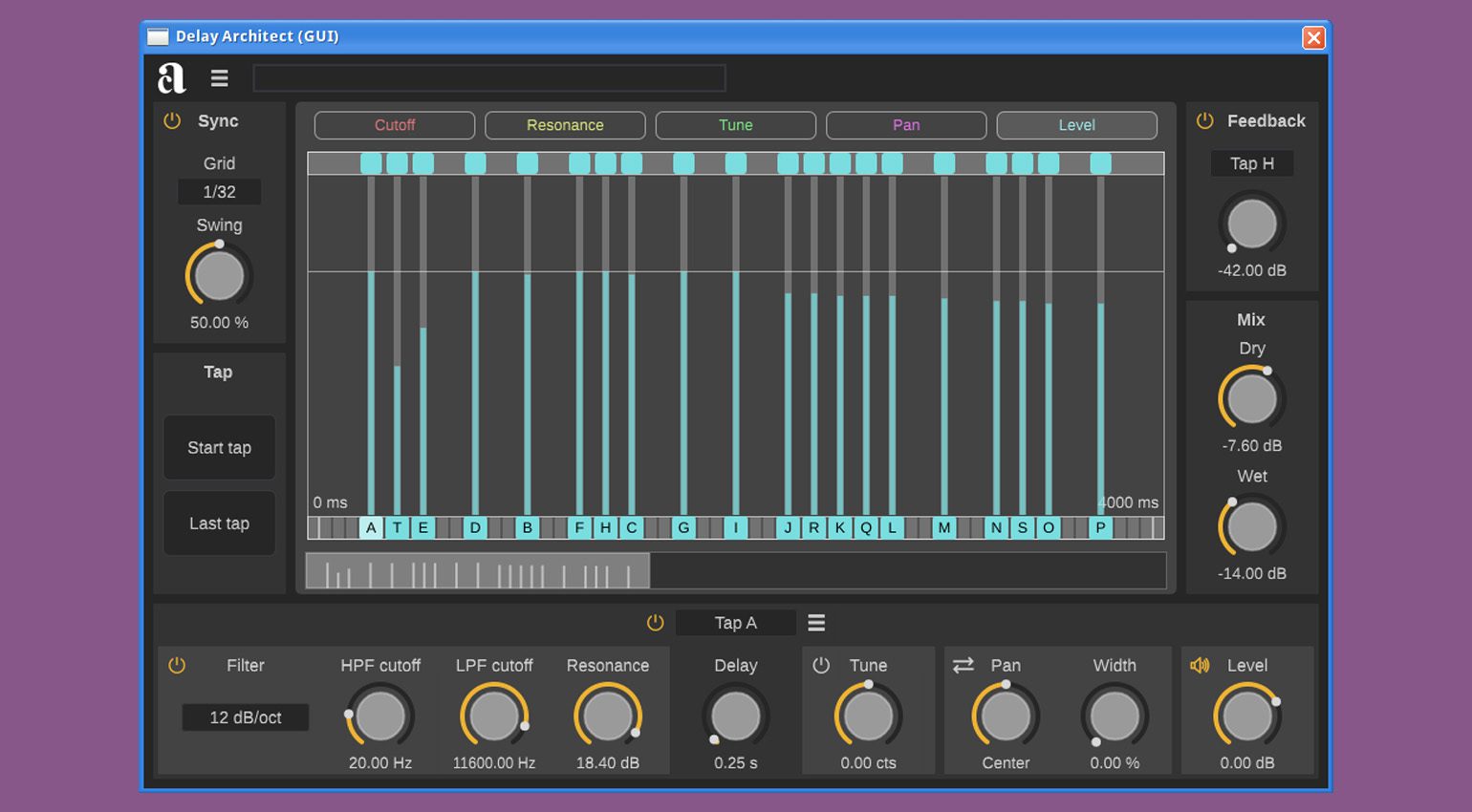Select tap marker N
1472x812 pixels.
(996, 527)
